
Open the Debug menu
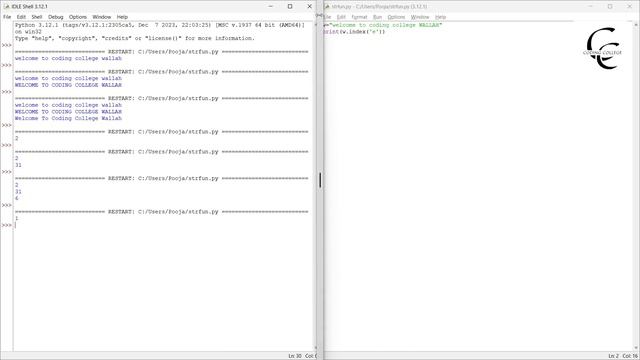tap(56, 17)
